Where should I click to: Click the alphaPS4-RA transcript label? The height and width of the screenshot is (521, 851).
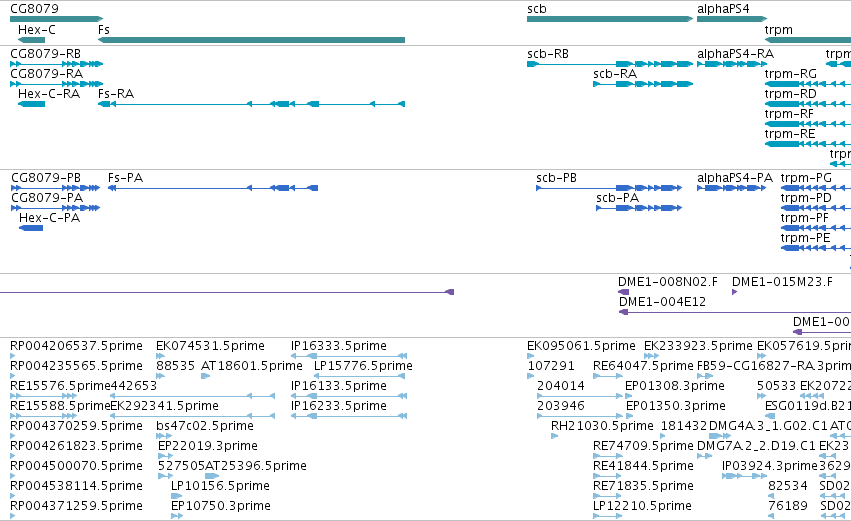click(735, 54)
